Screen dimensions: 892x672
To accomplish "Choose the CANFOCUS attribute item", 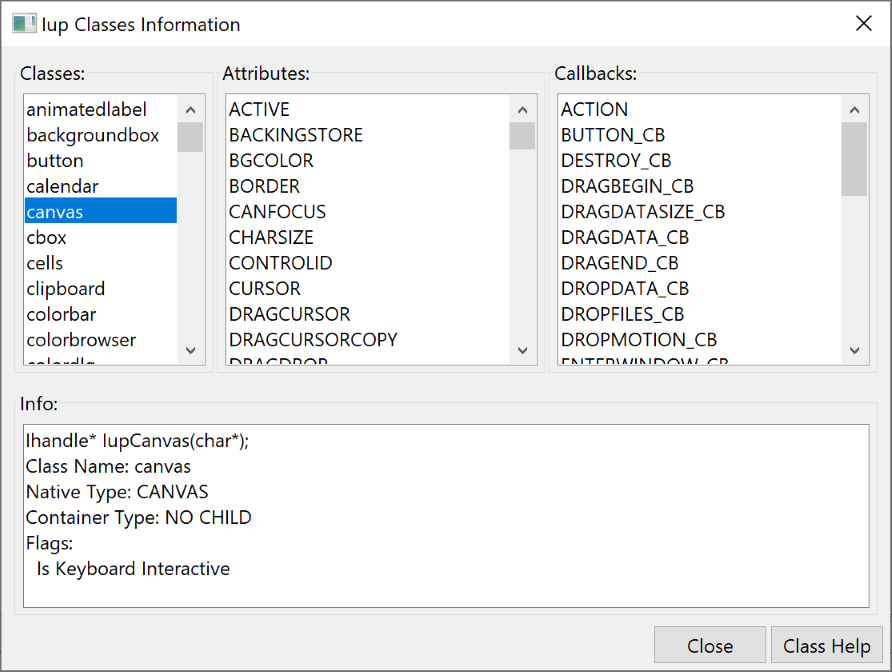I will 277,212.
